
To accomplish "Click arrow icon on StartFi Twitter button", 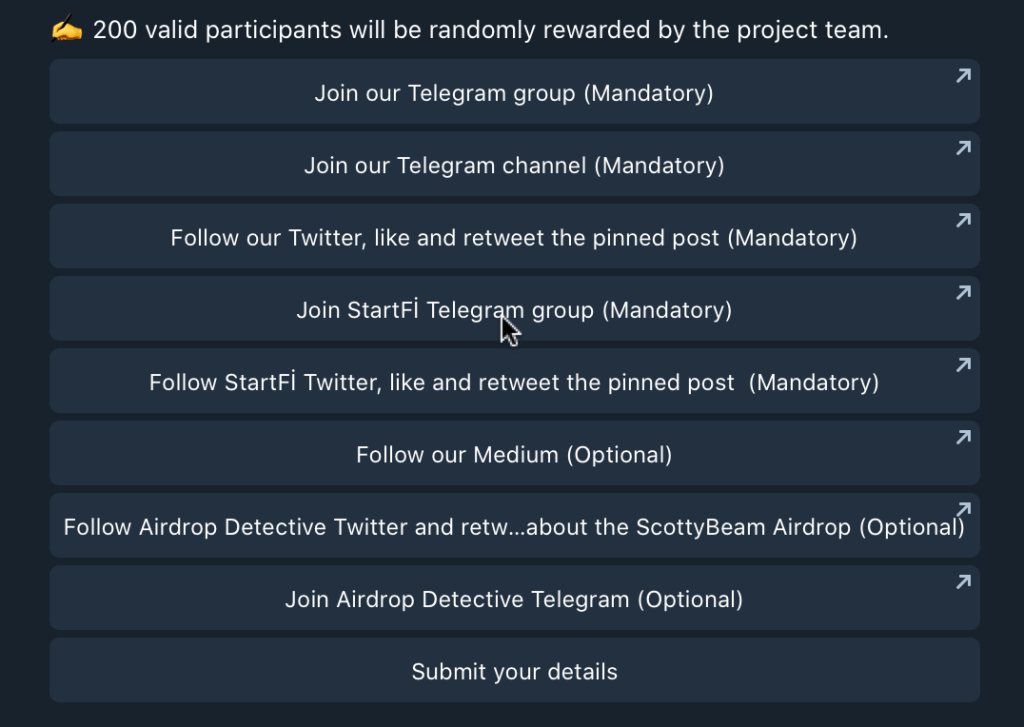I will (x=963, y=365).
